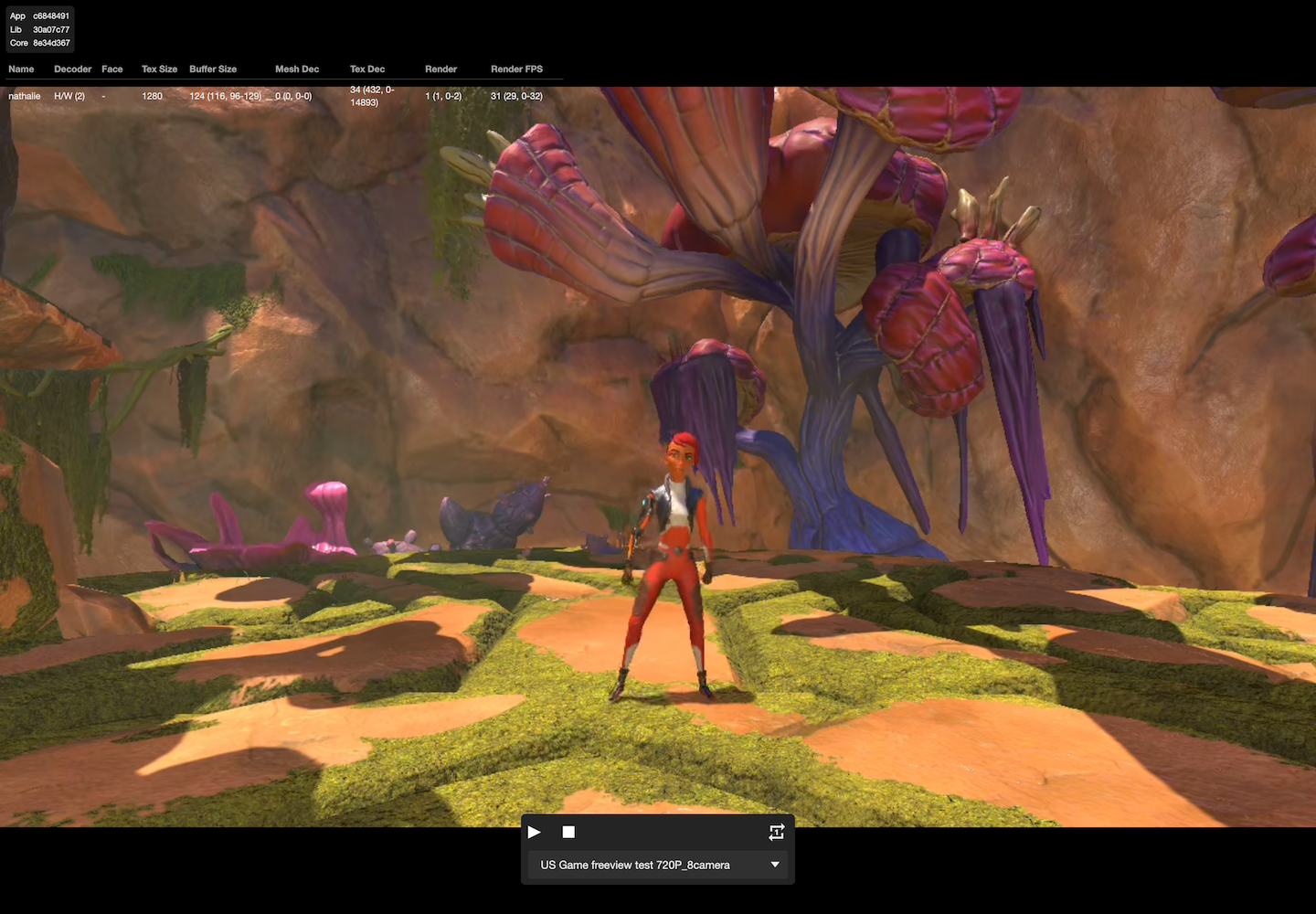This screenshot has height=914, width=1316.
Task: Stop playback with the square stop button
Action: coord(568,832)
